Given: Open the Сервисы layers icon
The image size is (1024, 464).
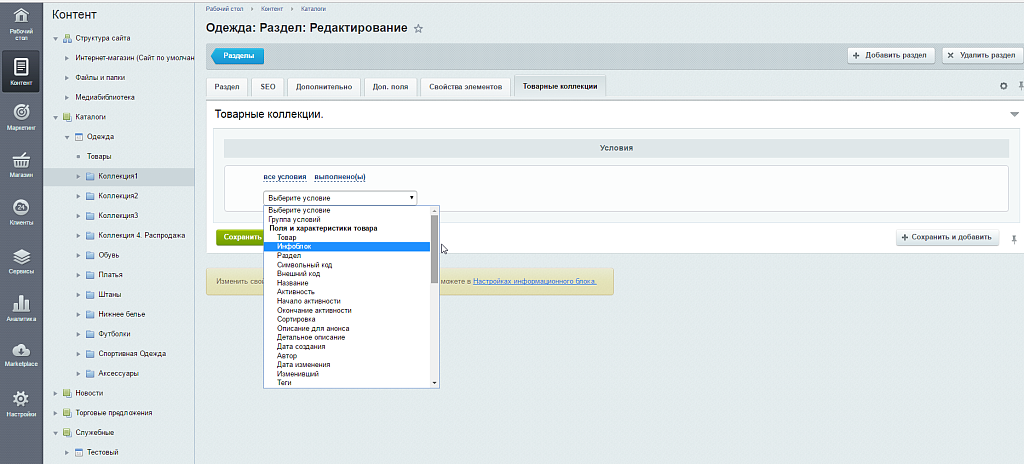Looking at the screenshot, I should click(21, 259).
